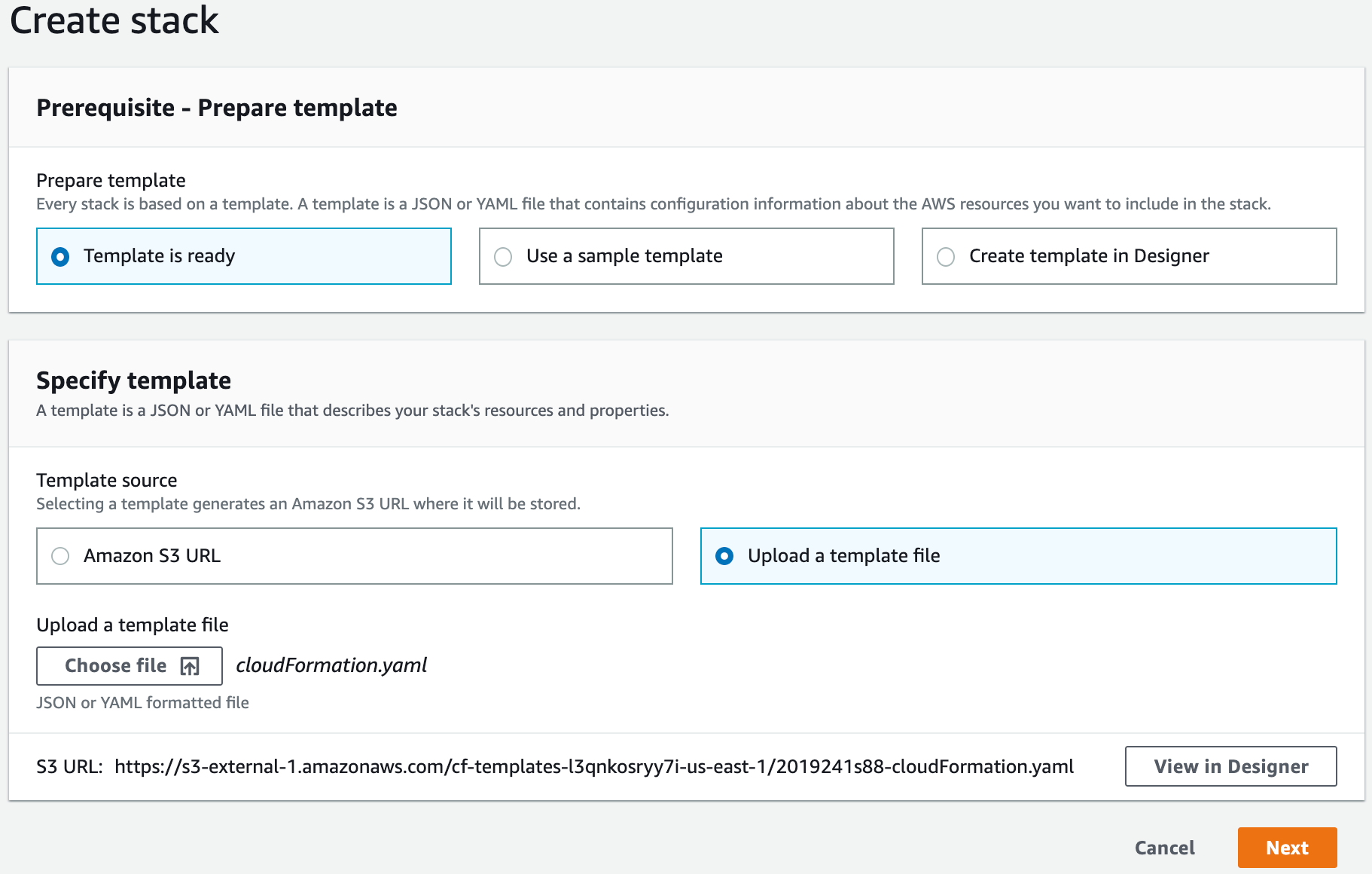Select the "Template is ready" radio option
This screenshot has height=874, width=1372.
(60, 257)
